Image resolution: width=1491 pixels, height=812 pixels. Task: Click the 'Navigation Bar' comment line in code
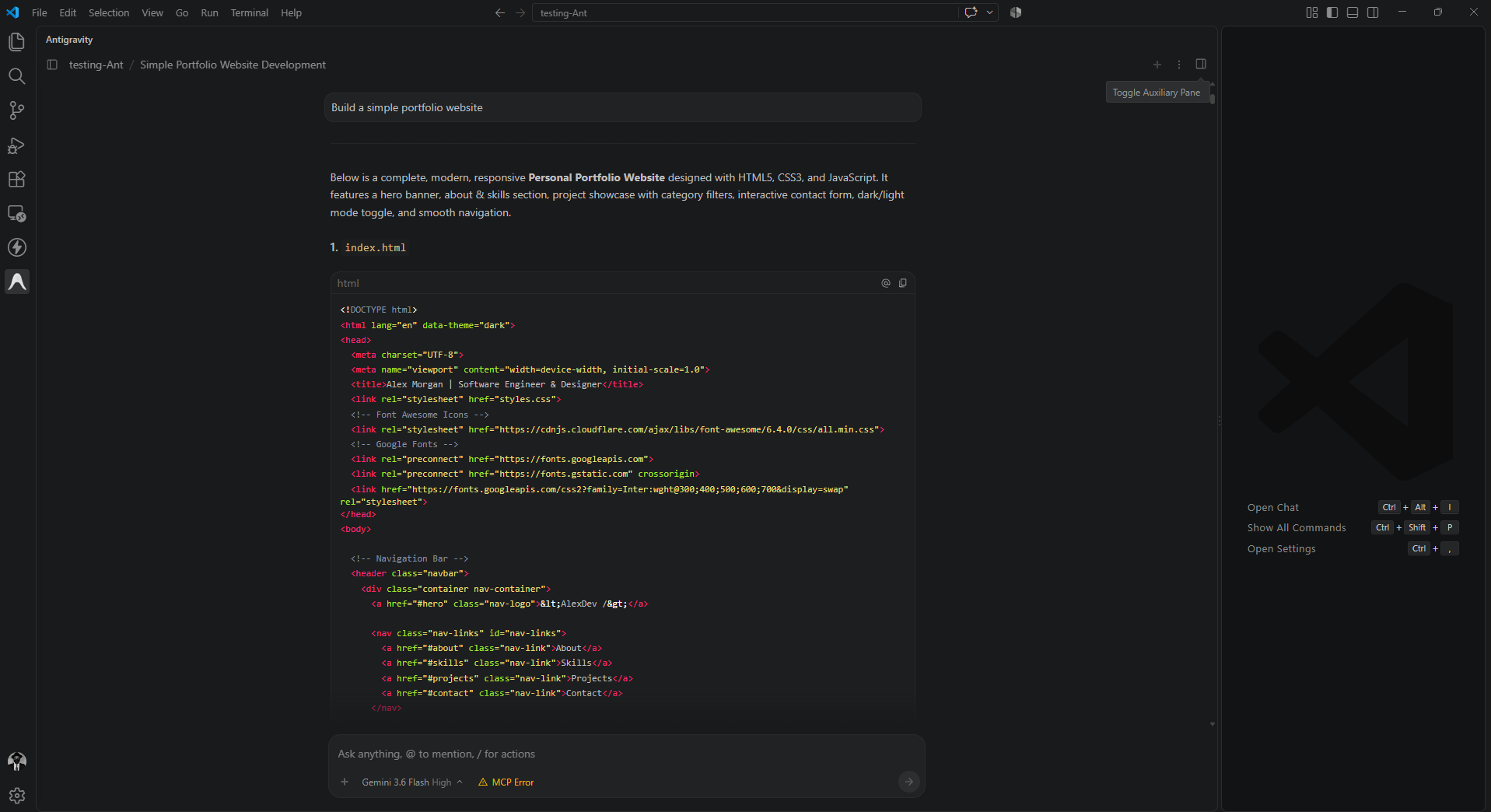click(409, 558)
